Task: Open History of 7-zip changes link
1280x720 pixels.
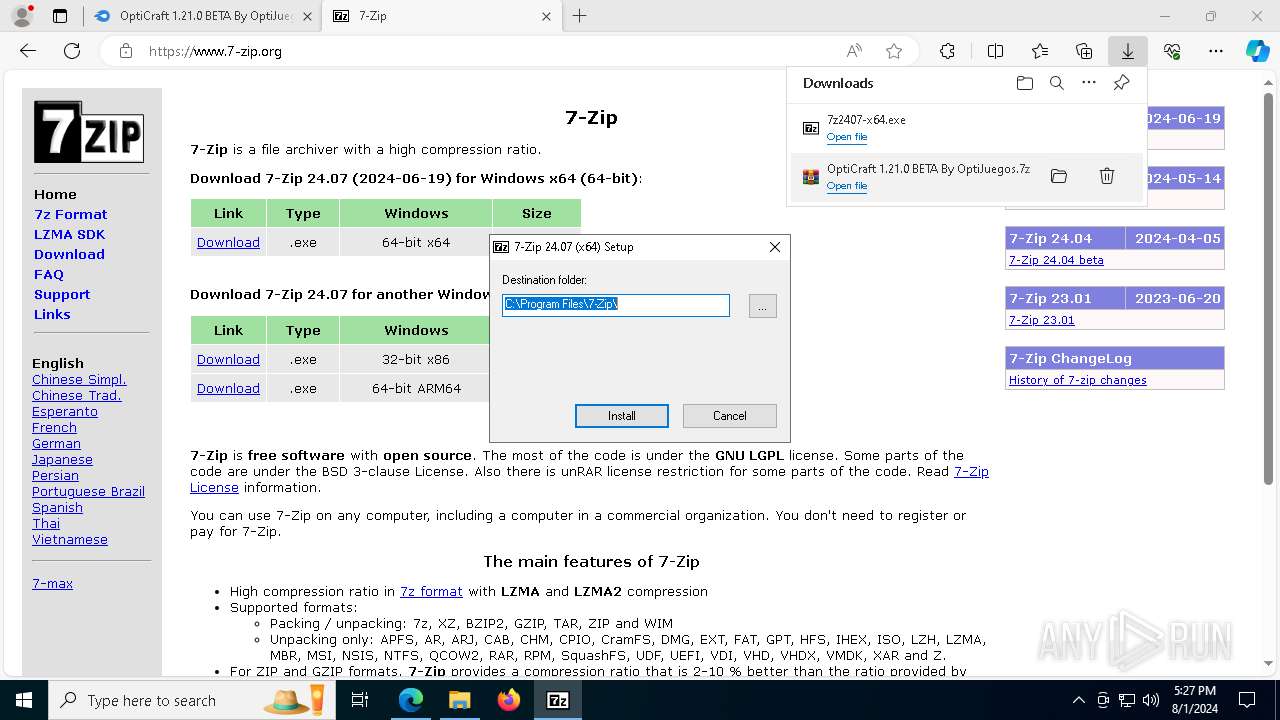Action: click(1077, 380)
